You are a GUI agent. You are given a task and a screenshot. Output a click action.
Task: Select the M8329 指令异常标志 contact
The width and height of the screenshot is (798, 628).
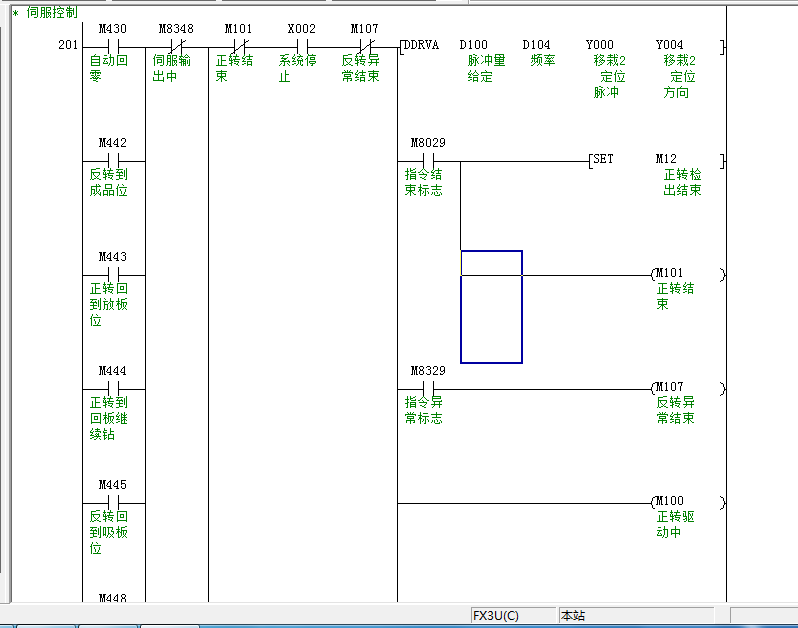tap(428, 388)
